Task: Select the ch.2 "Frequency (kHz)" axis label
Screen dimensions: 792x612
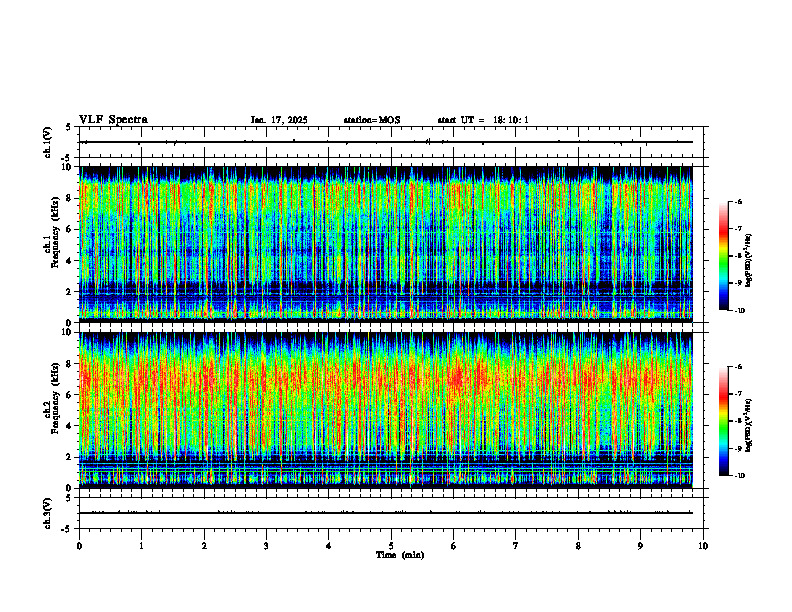Action: (x=55, y=398)
